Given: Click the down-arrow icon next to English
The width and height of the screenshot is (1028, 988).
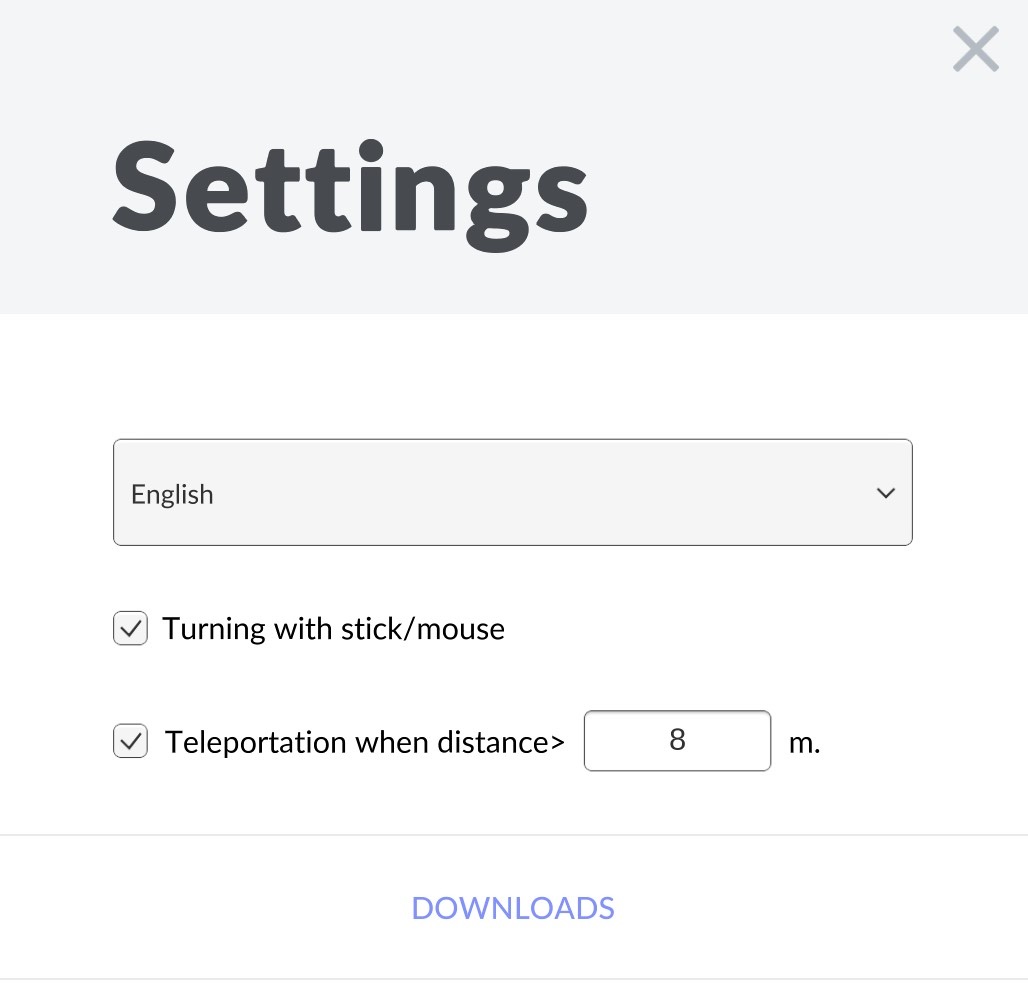Looking at the screenshot, I should coord(885,493).
